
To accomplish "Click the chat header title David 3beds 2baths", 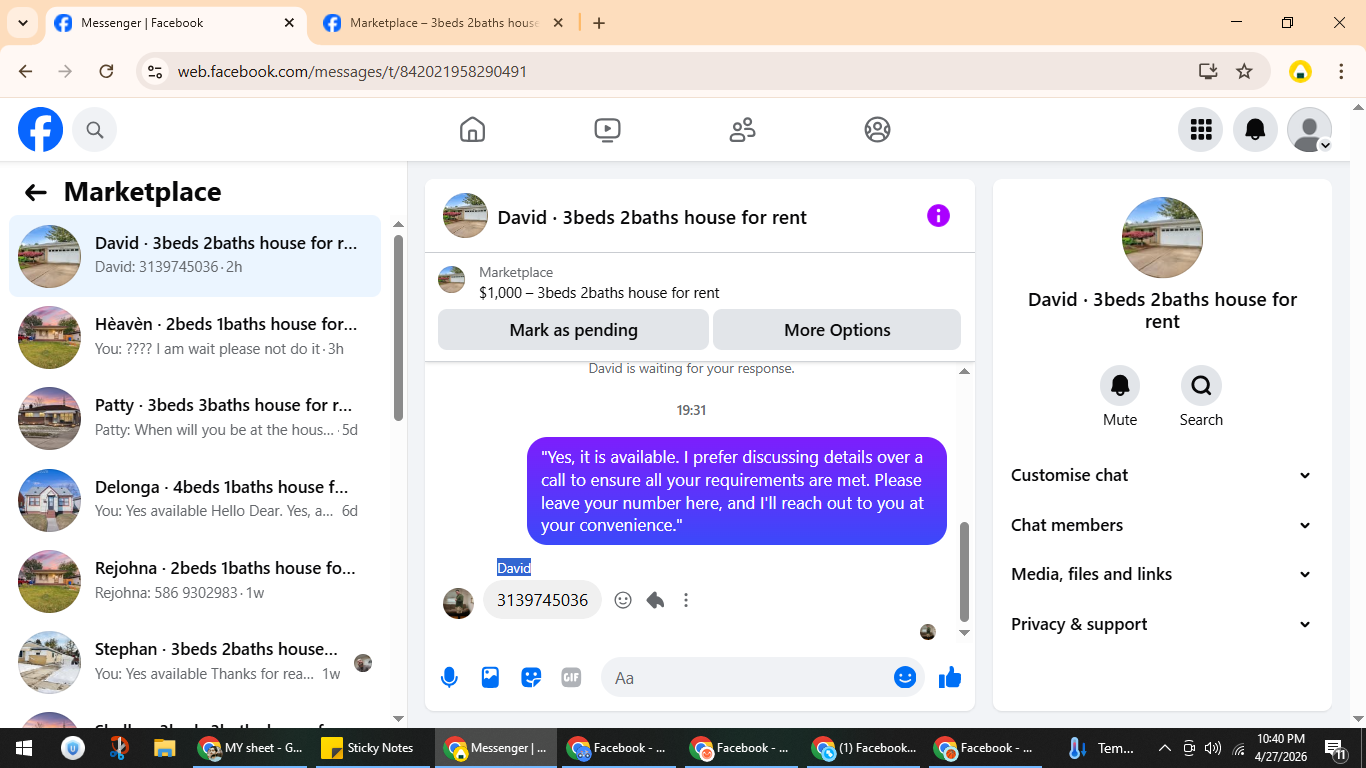I will (x=652, y=217).
